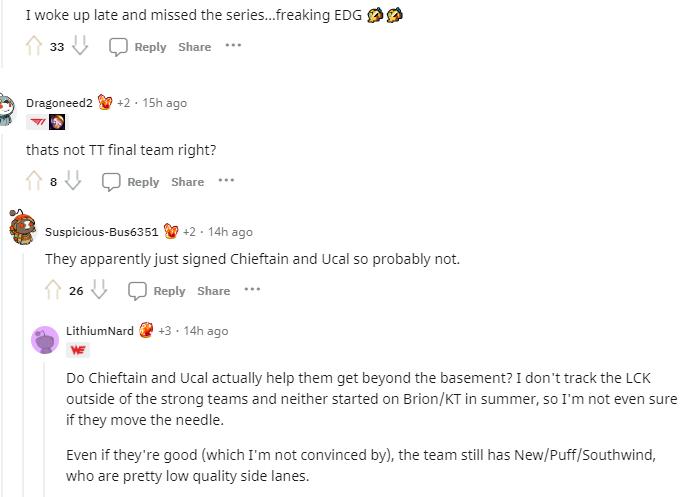The height and width of the screenshot is (497, 700).
Task: Open Suspicious-Bus6351's user profile
Action: point(101,232)
